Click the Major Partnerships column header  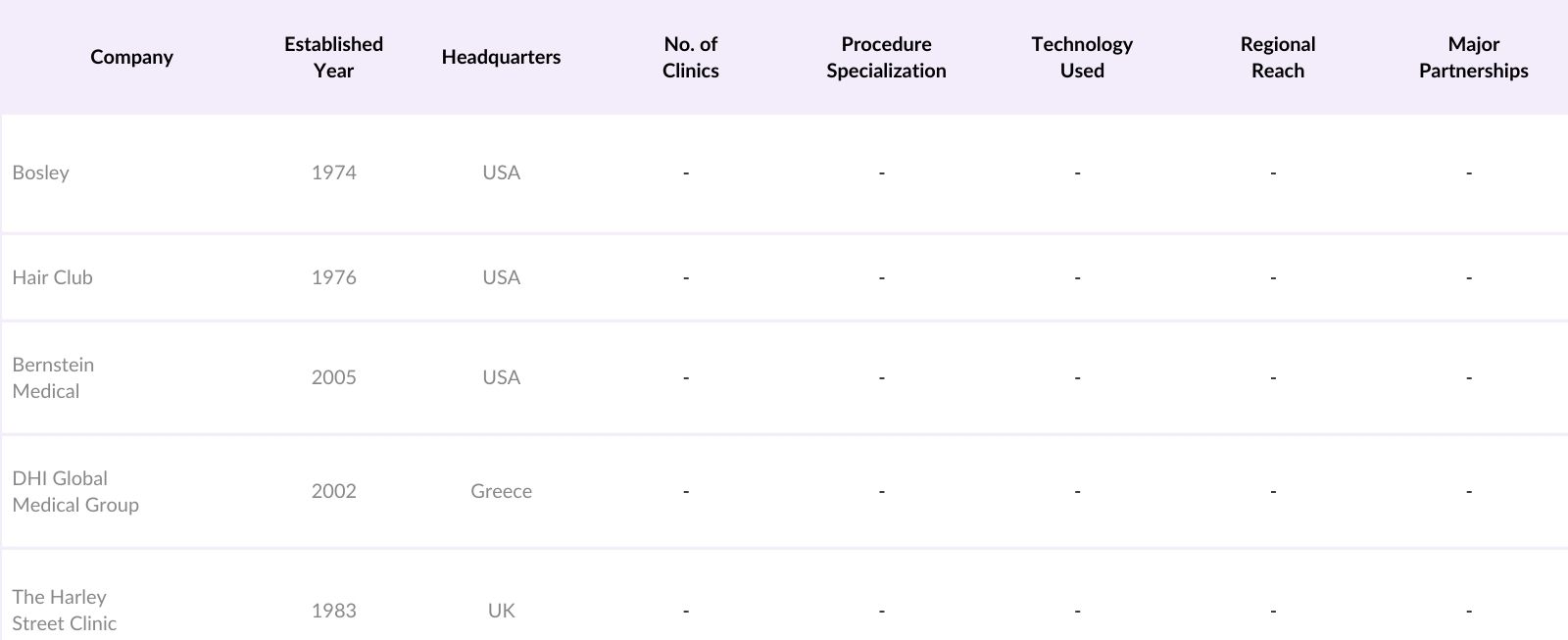tap(1473, 57)
